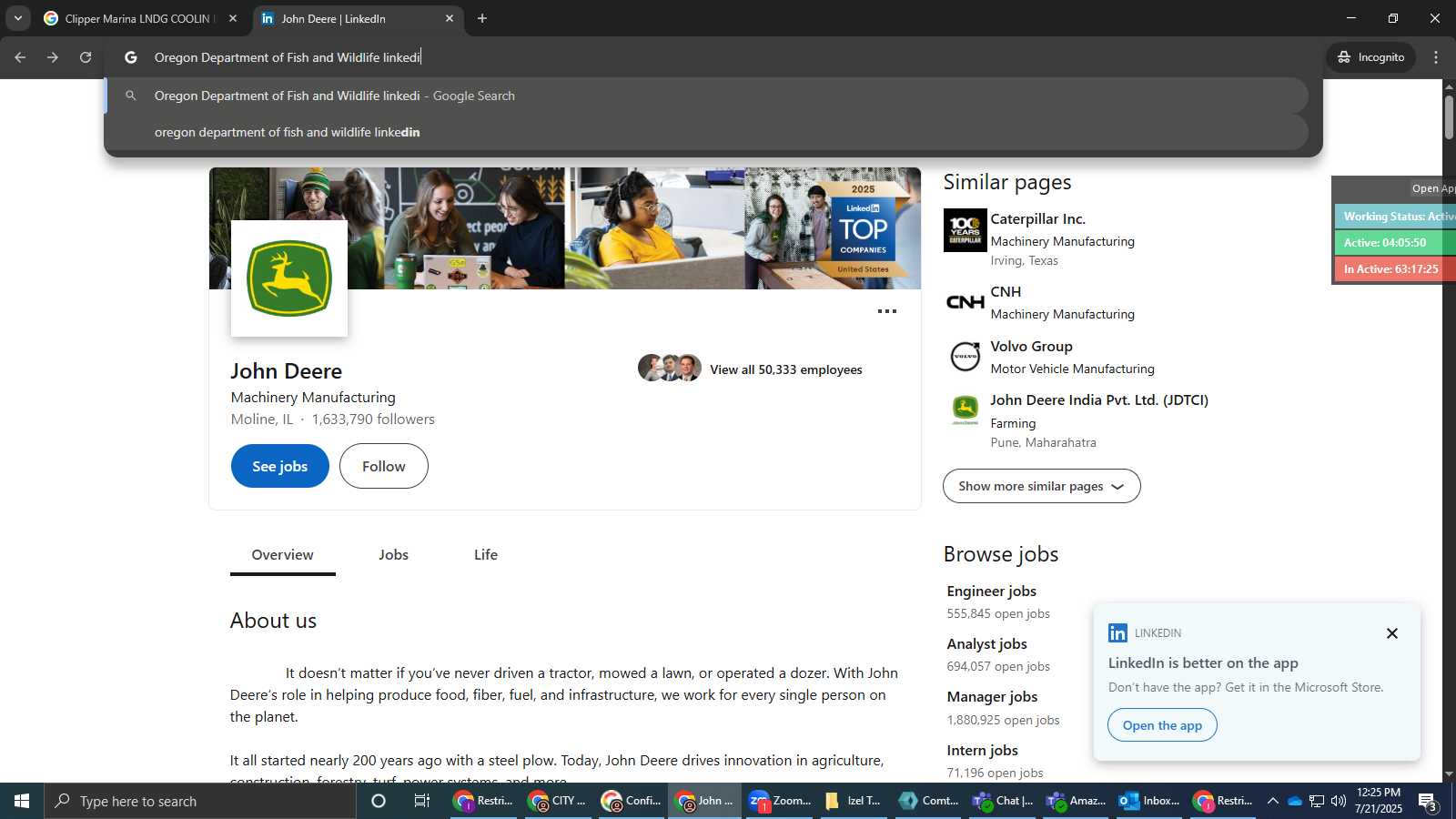The width and height of the screenshot is (1456, 819).
Task: Click the address bar search text
Action: [288, 57]
